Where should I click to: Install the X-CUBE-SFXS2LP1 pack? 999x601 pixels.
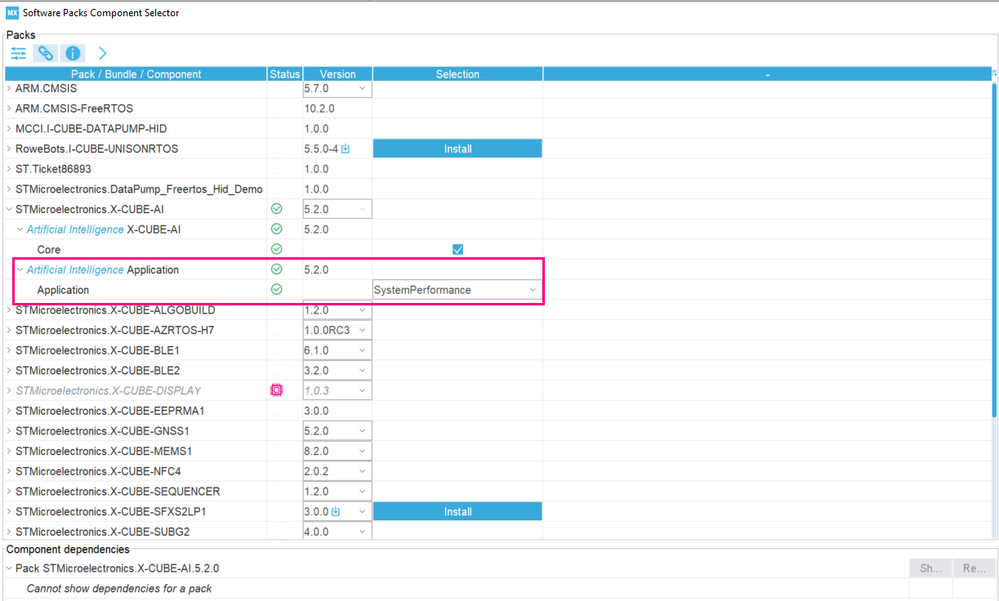[457, 512]
